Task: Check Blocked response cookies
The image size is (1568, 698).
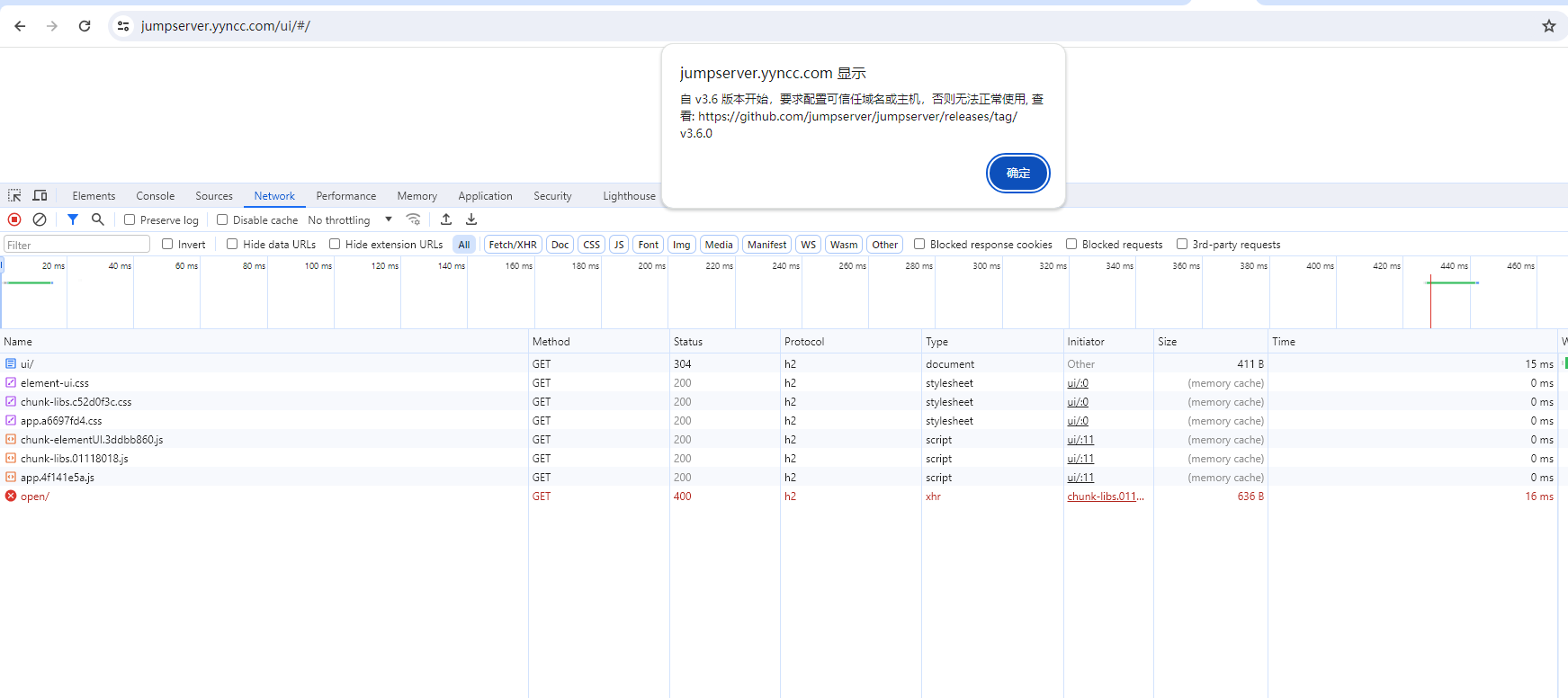Action: click(919, 244)
